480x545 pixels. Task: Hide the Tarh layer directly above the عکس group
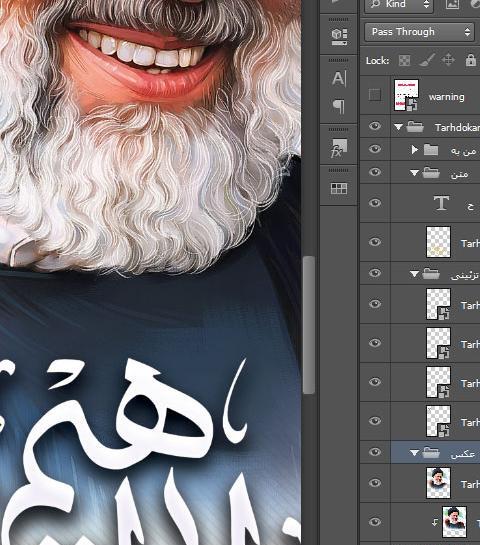375,421
